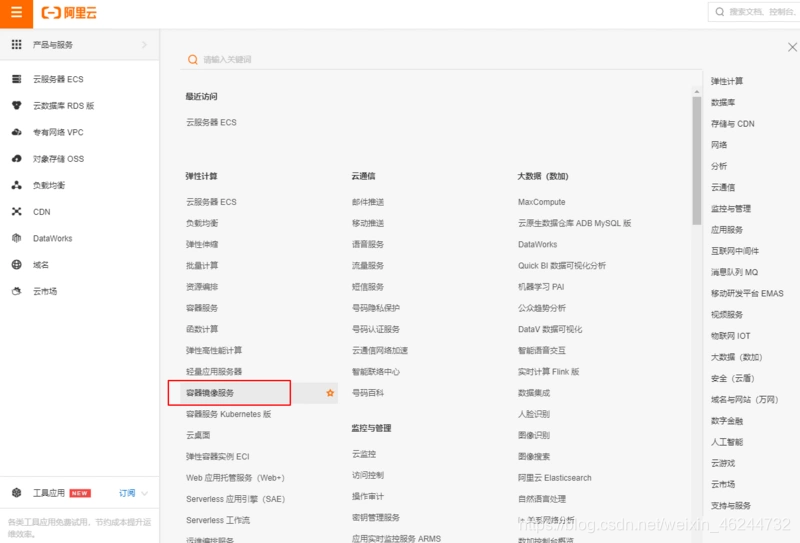Open 实时计算 Flink 版 link
Screen dimensions: 800x543
pos(548,372)
